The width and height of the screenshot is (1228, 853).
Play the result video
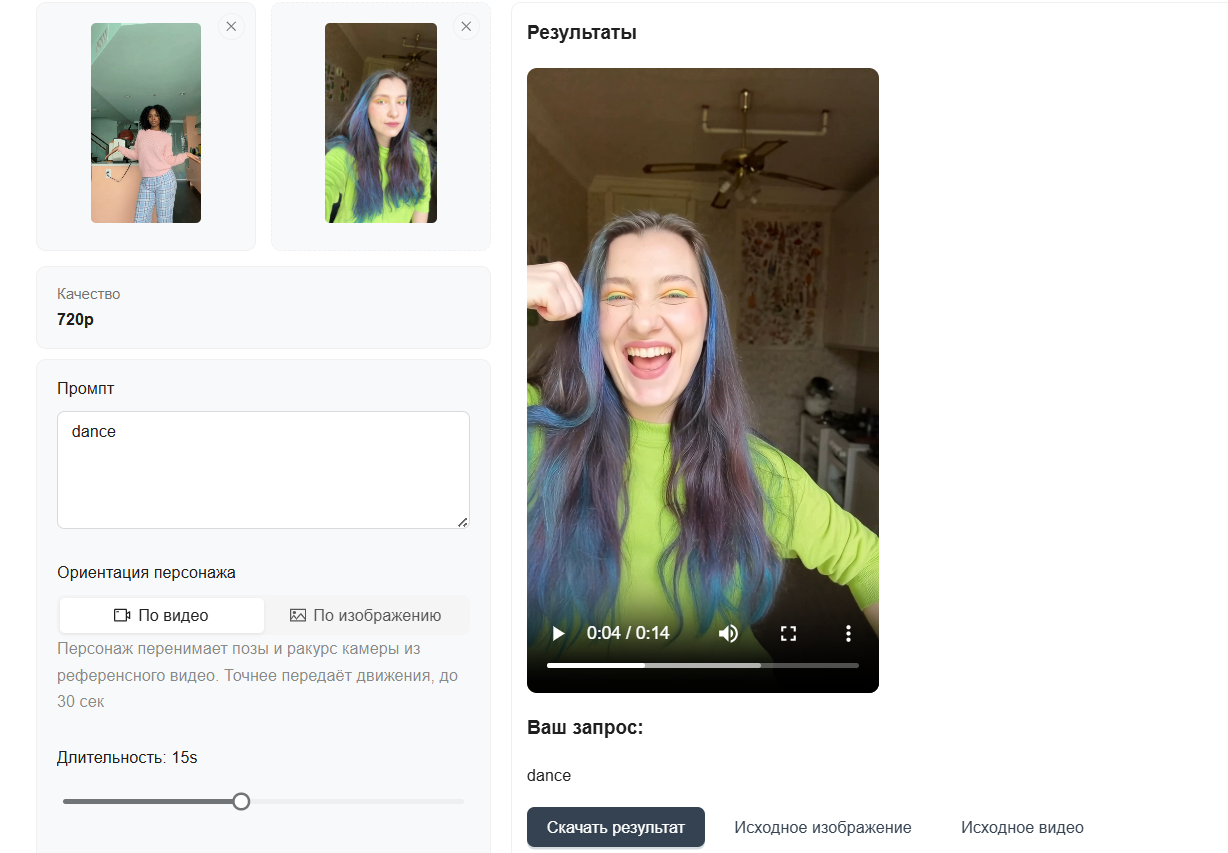559,633
